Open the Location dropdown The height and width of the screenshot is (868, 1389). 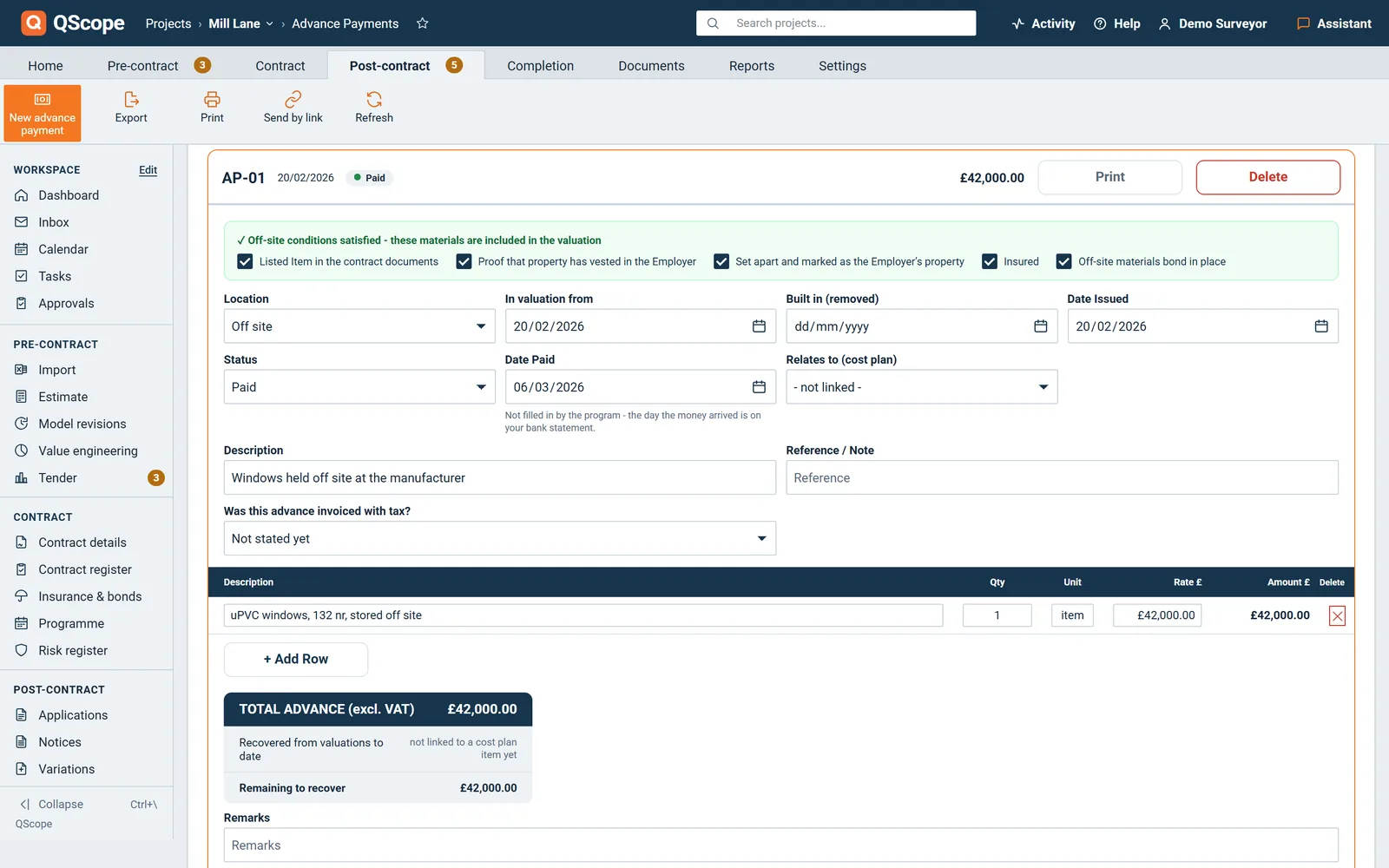359,326
